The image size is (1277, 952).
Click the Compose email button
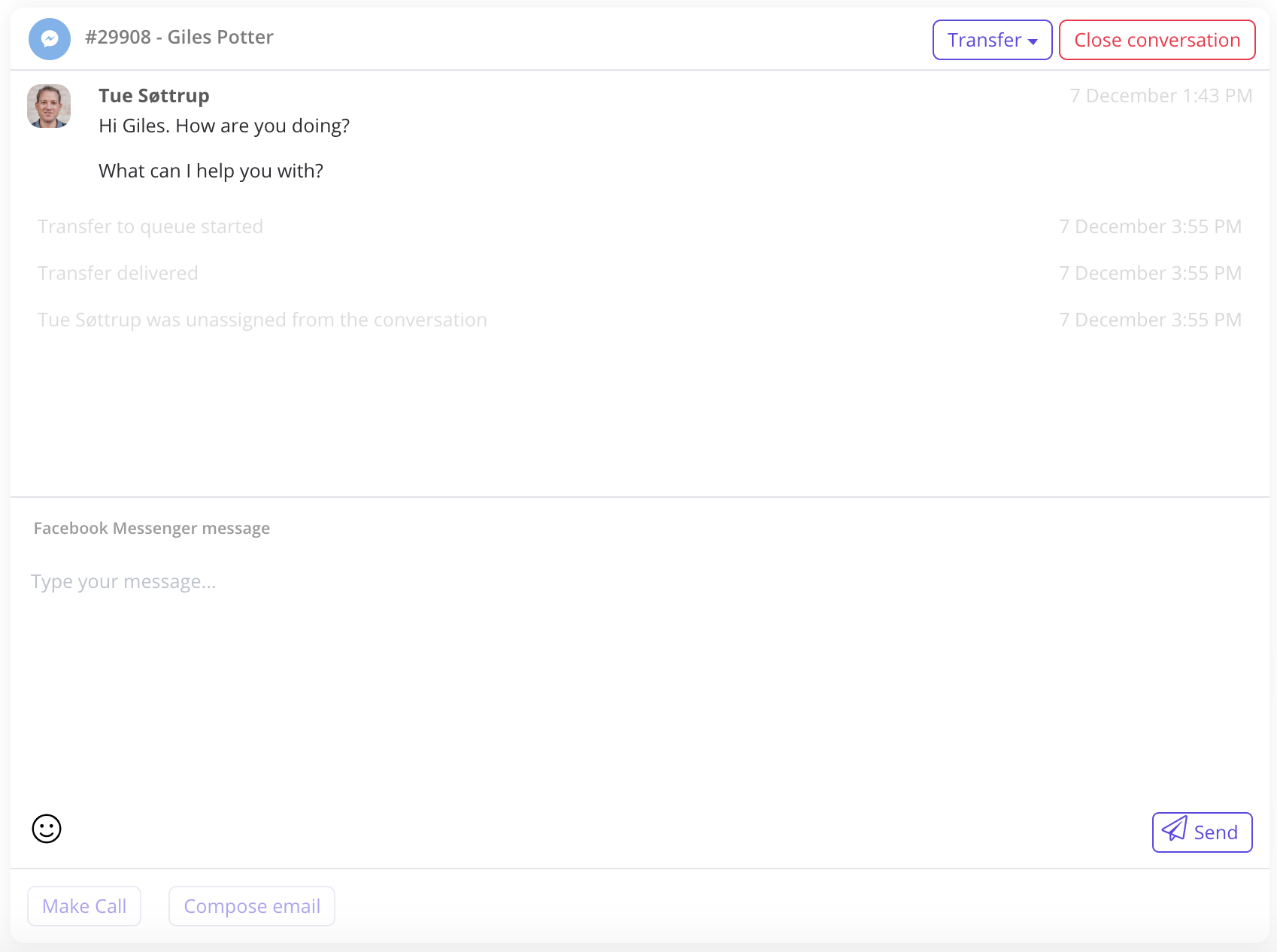click(x=252, y=906)
